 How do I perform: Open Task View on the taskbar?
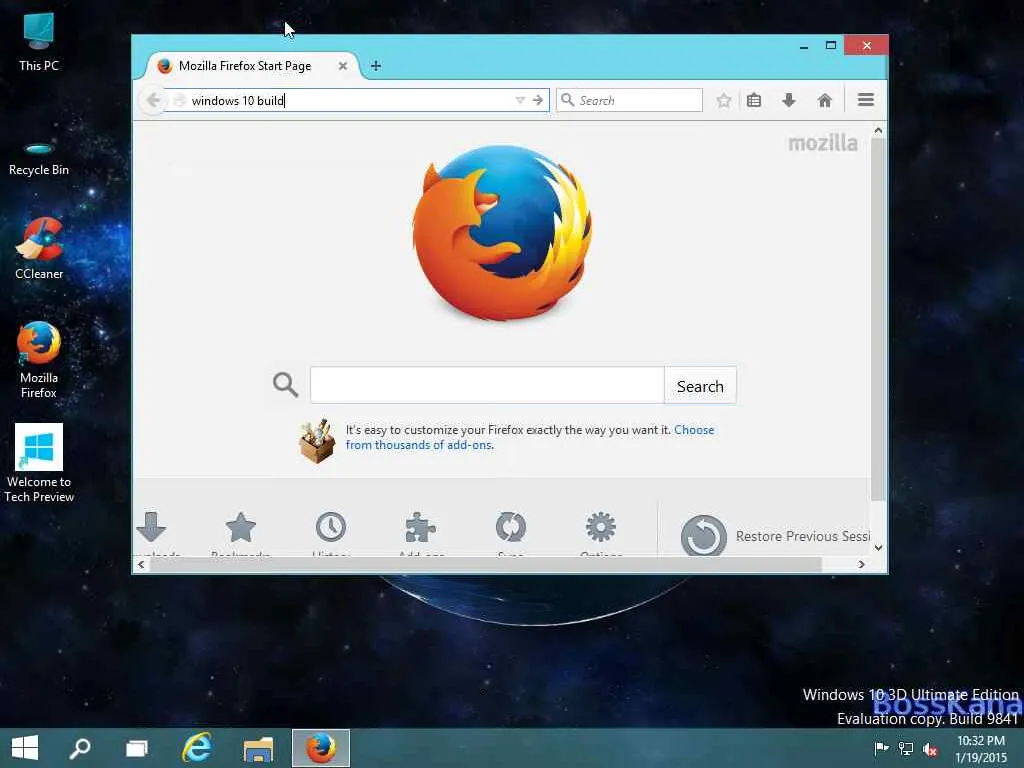(137, 748)
